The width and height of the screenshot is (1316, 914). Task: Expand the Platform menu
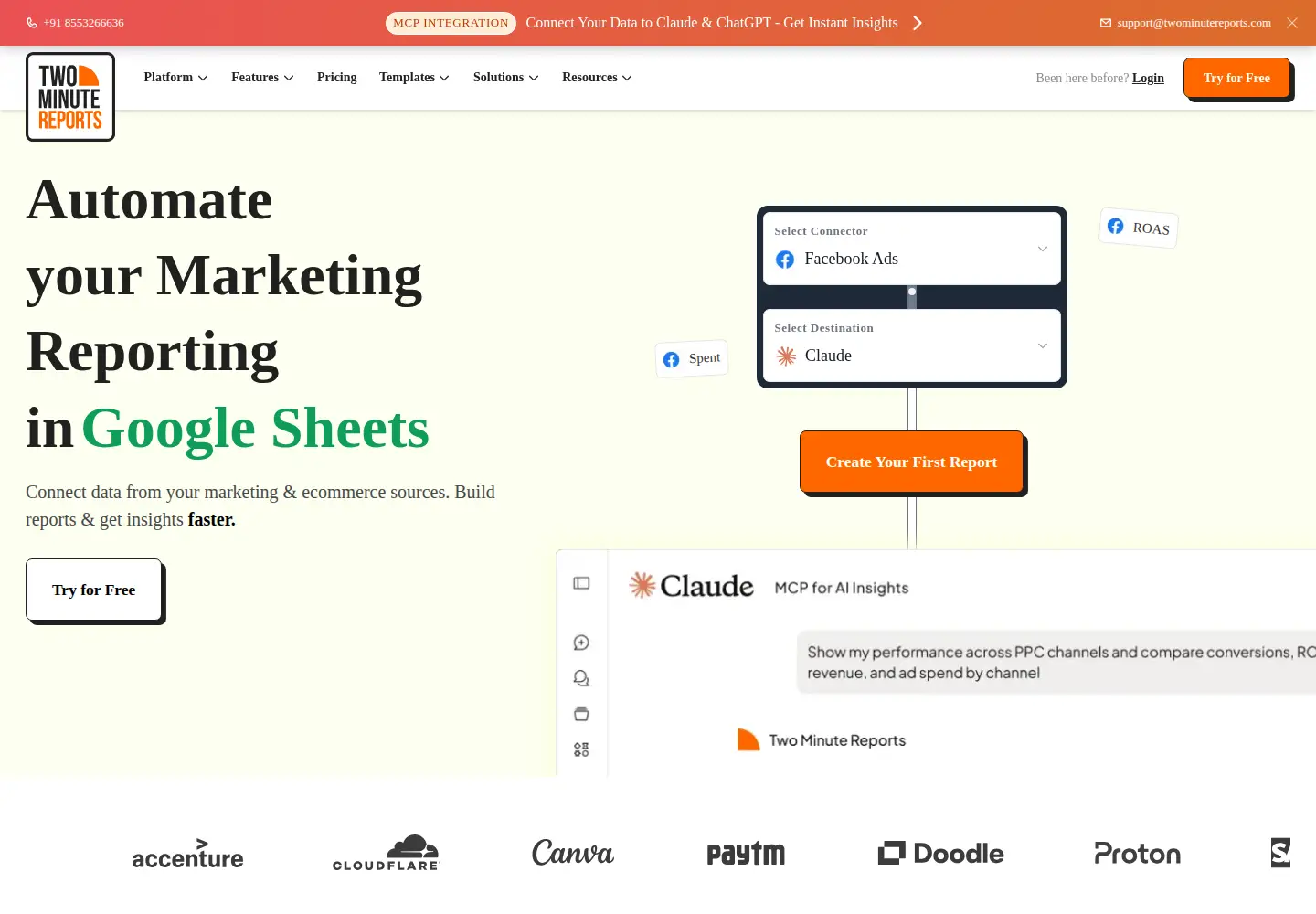(x=175, y=78)
